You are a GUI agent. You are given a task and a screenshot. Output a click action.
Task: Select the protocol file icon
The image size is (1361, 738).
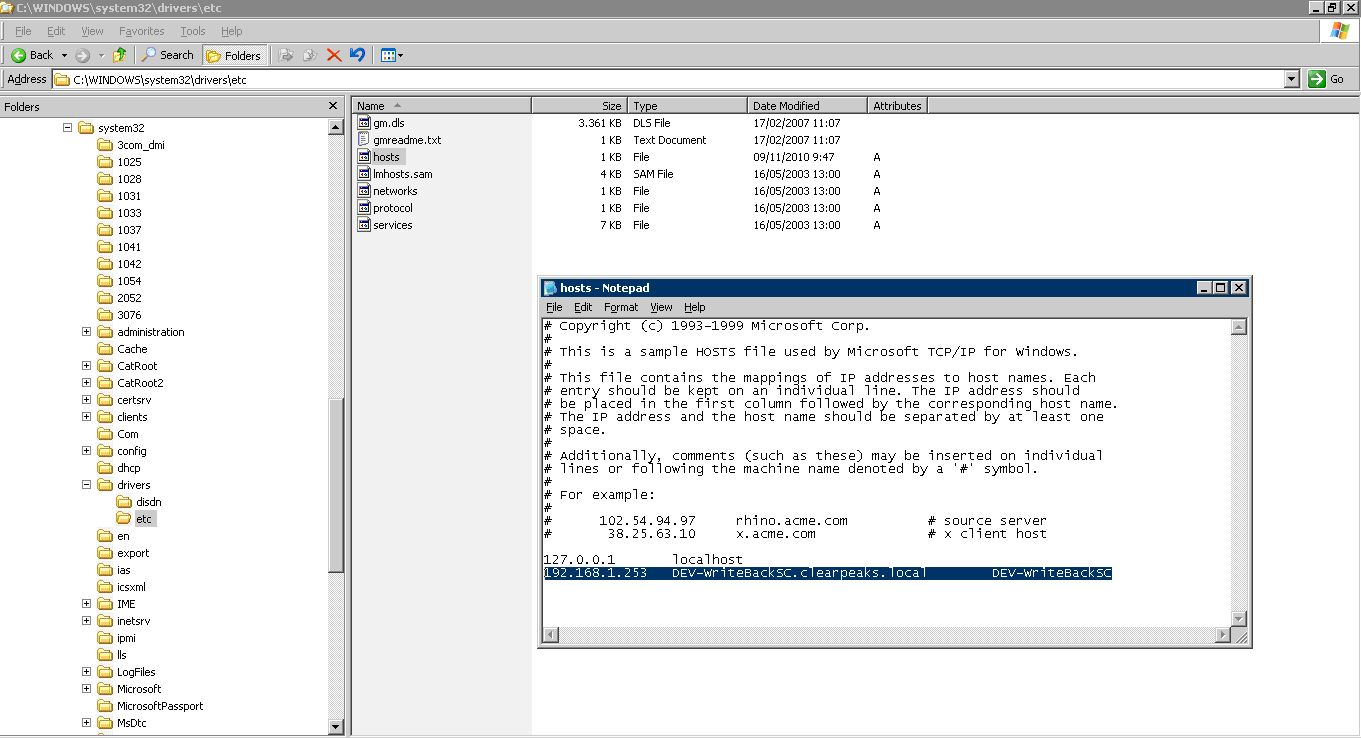tap(364, 208)
